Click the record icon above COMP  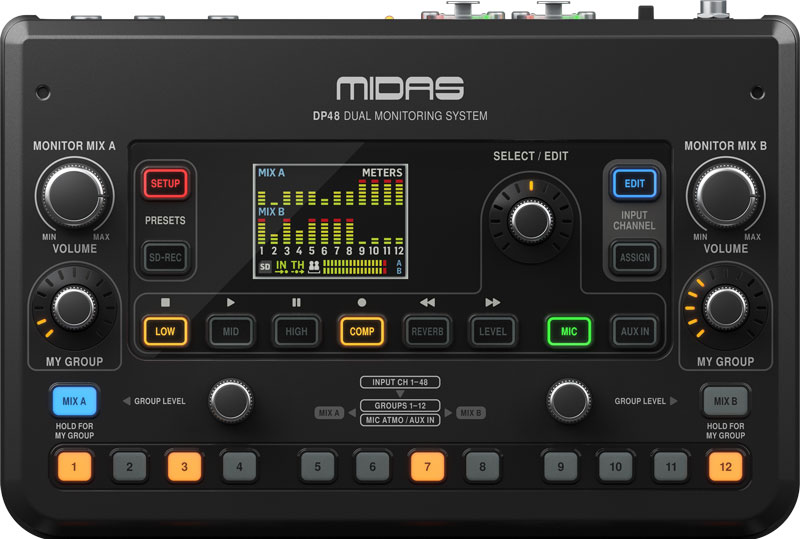click(362, 302)
